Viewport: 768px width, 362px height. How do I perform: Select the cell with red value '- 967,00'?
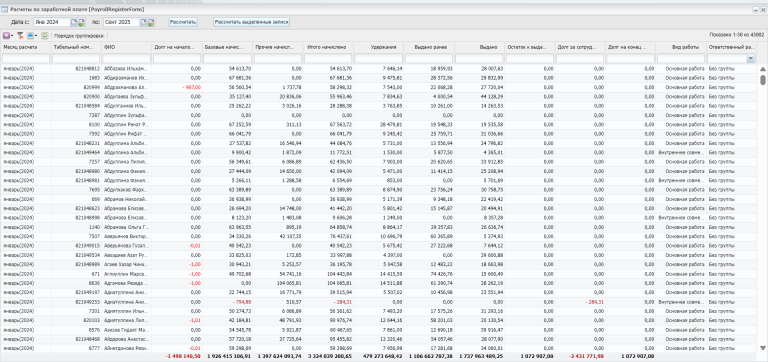[x=177, y=87]
